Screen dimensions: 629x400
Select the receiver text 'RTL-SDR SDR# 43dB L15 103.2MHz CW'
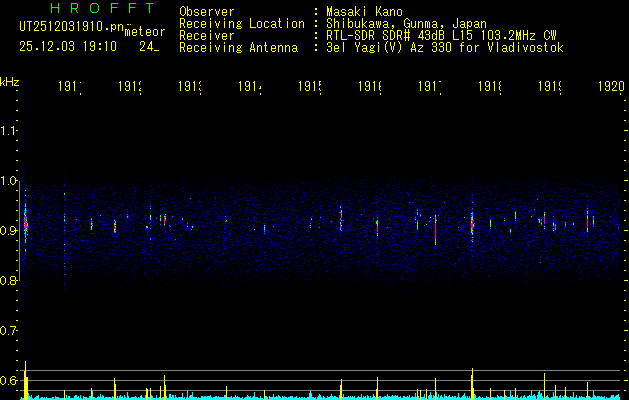441,36
